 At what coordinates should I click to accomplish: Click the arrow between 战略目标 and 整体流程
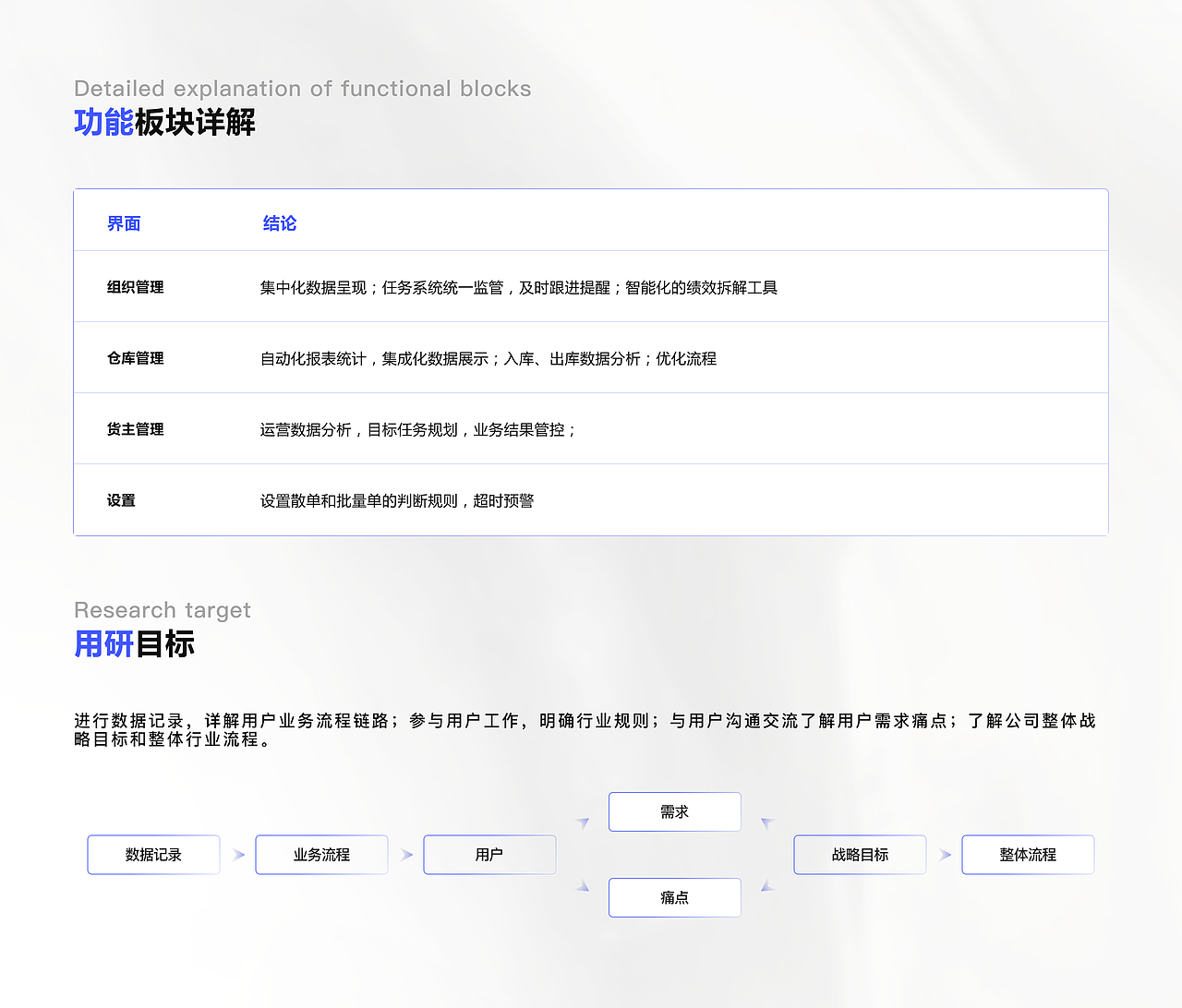tap(944, 855)
